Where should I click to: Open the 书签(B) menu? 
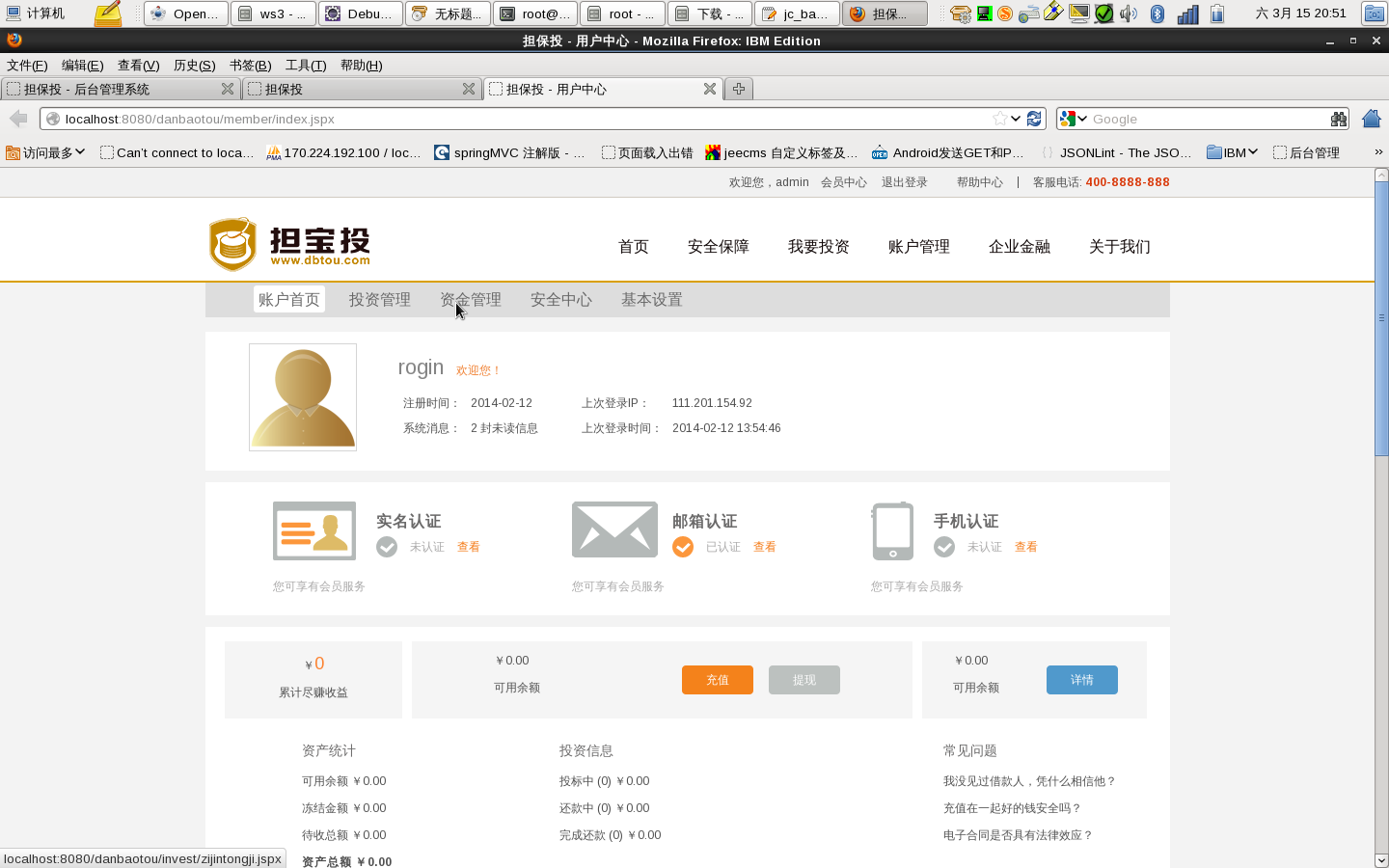pyautogui.click(x=250, y=66)
